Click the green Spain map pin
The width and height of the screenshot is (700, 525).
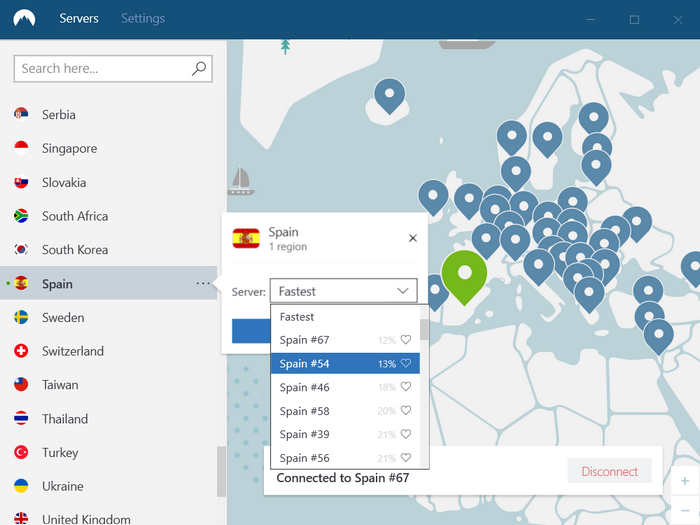pyautogui.click(x=464, y=277)
